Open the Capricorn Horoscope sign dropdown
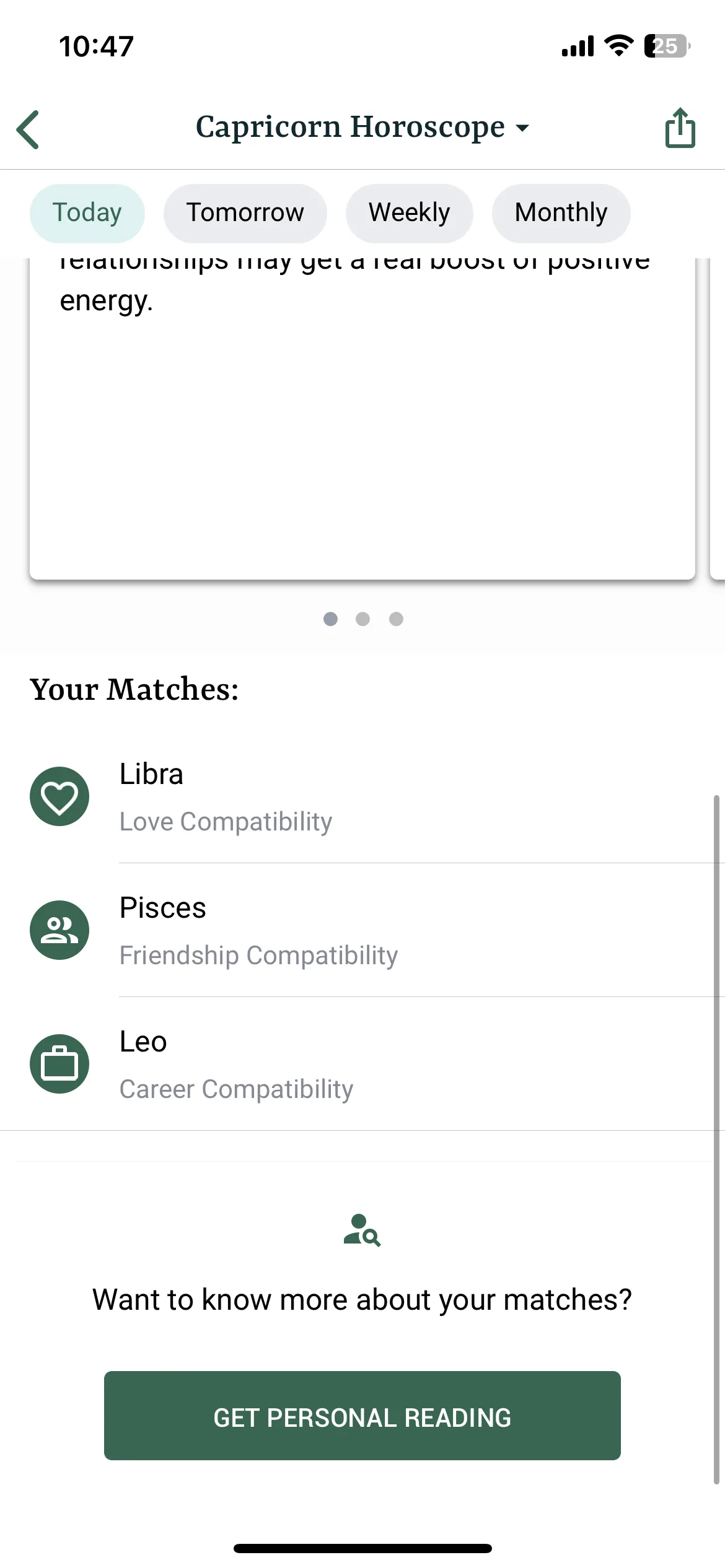Screen dimensions: 725x1568 point(362,127)
